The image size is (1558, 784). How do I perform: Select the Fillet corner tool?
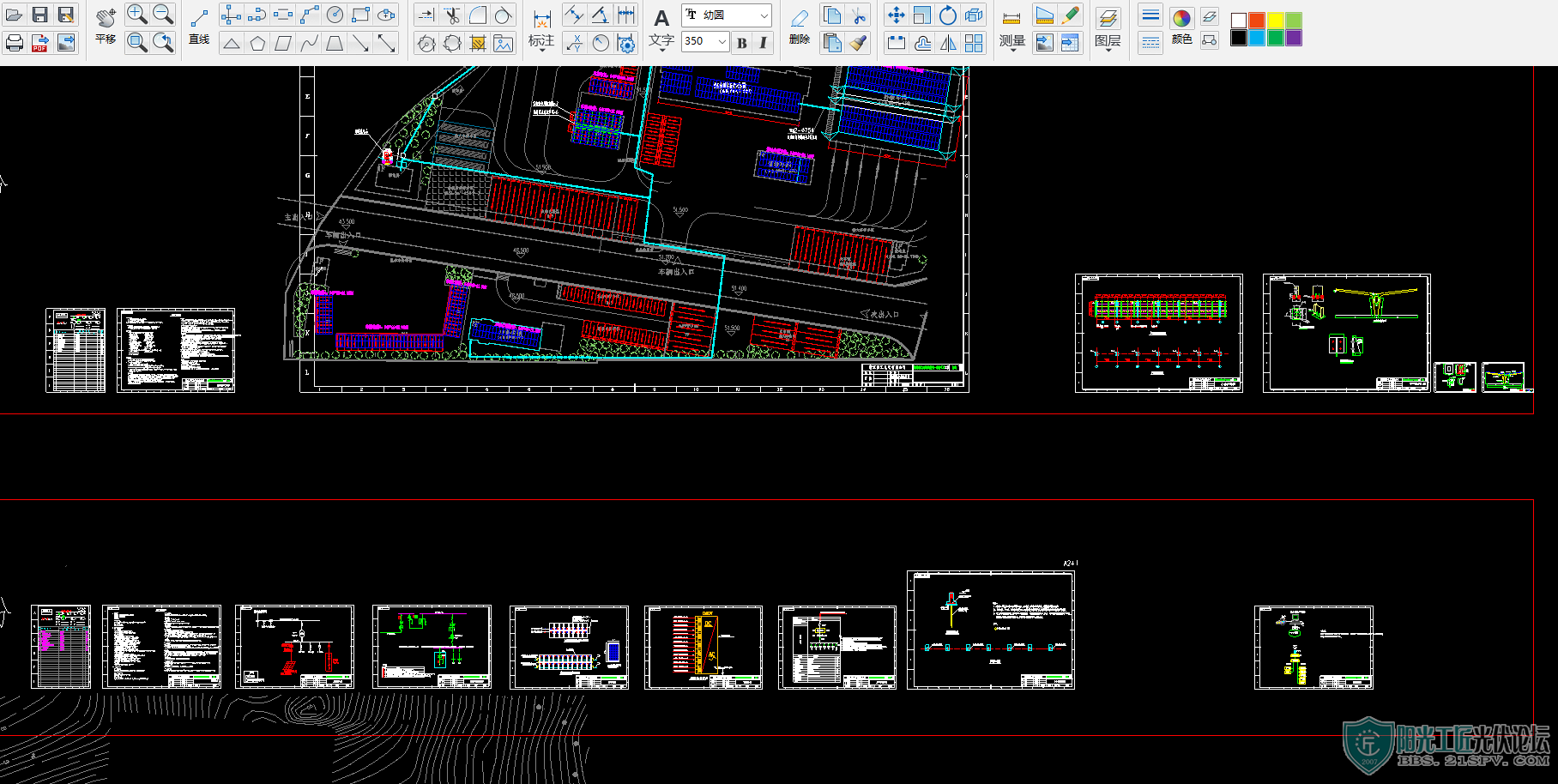coord(478,15)
